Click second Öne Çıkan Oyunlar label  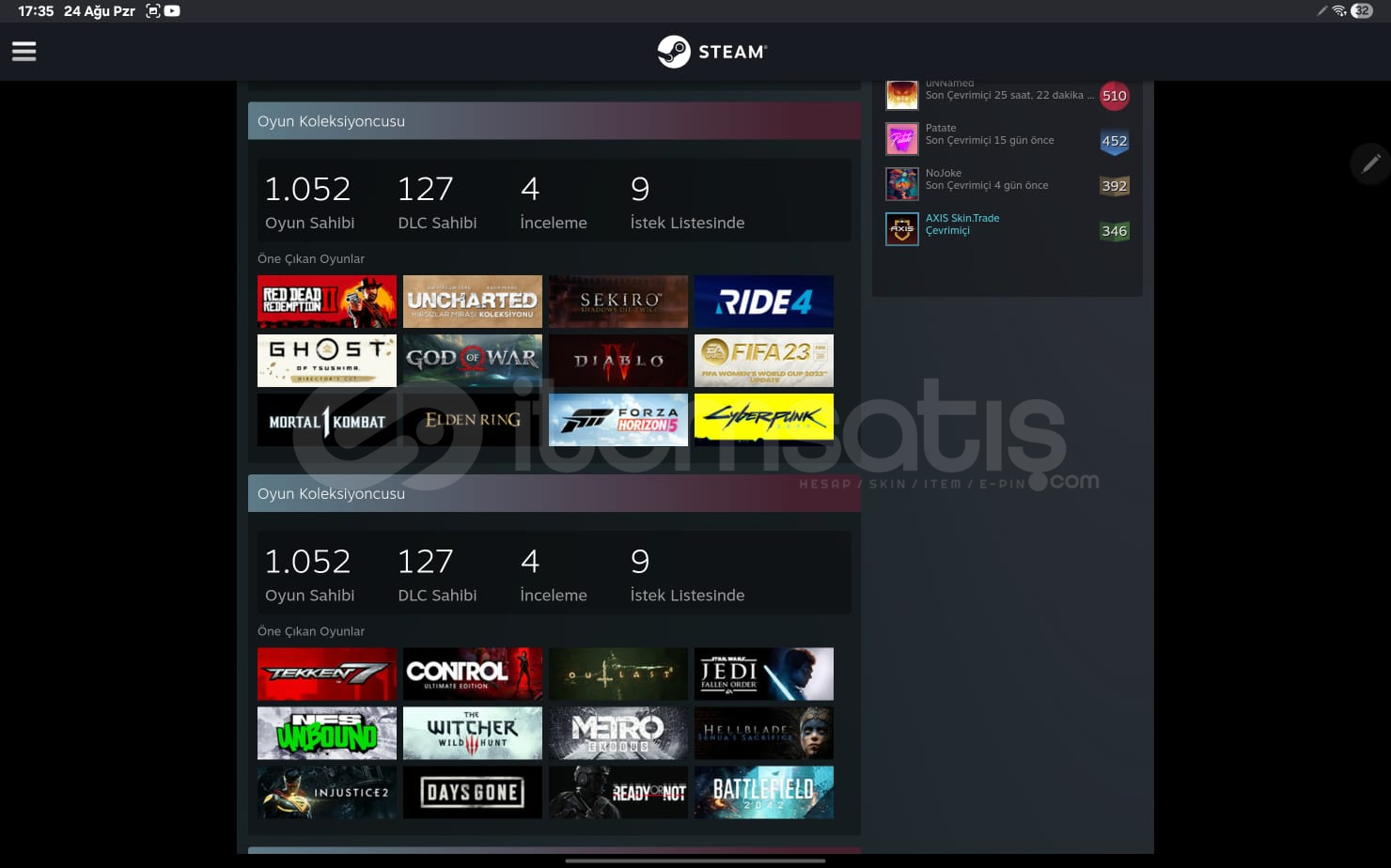tap(311, 631)
